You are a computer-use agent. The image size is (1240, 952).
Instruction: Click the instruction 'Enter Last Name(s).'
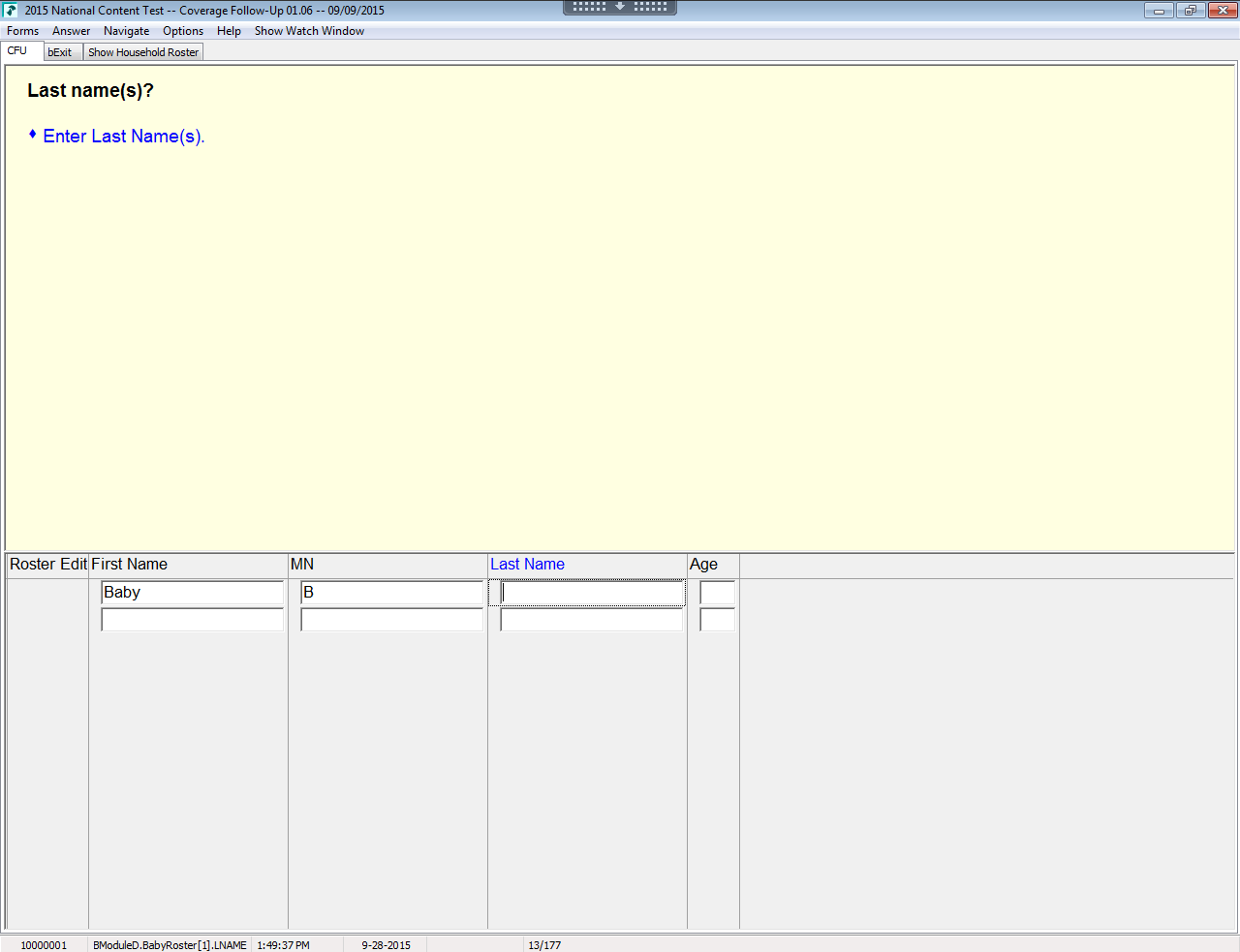tap(124, 137)
